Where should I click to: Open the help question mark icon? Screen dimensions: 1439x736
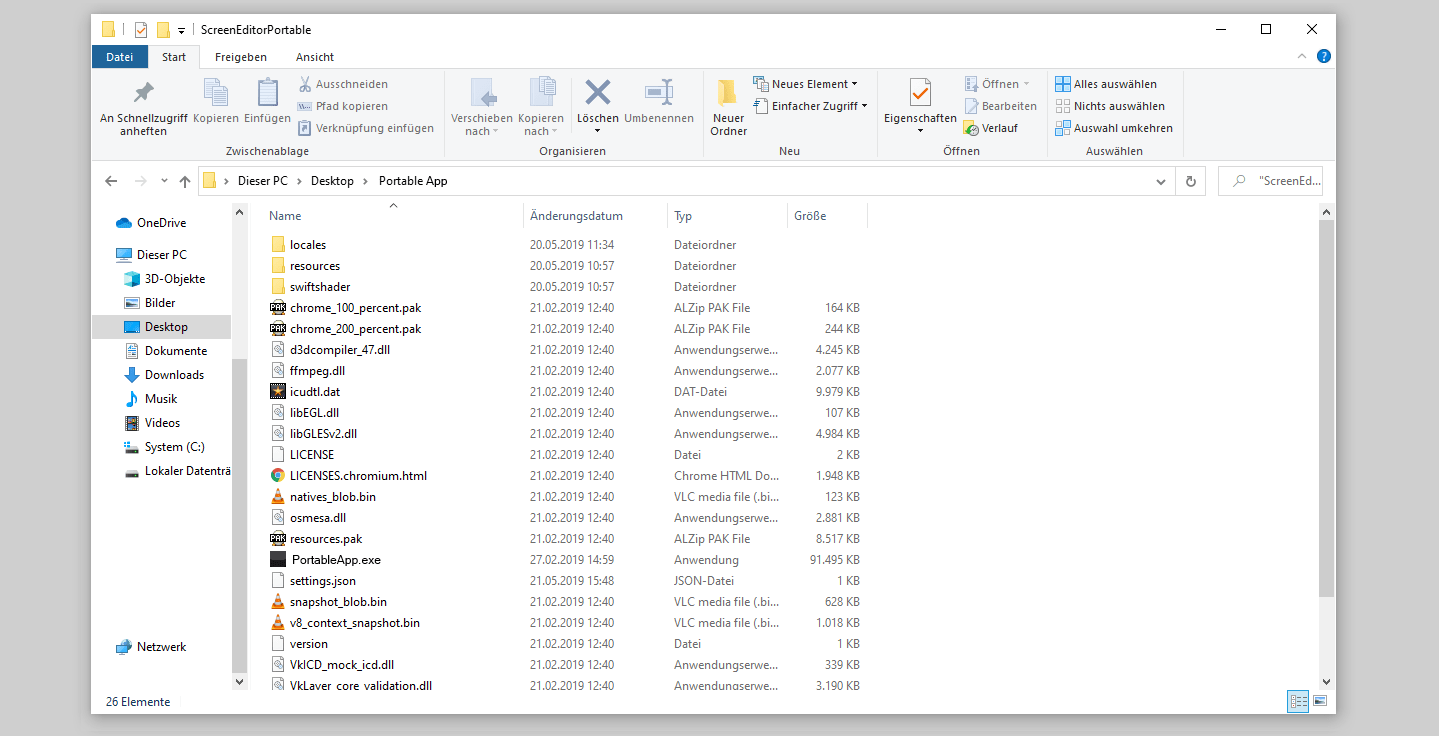tap(1323, 57)
